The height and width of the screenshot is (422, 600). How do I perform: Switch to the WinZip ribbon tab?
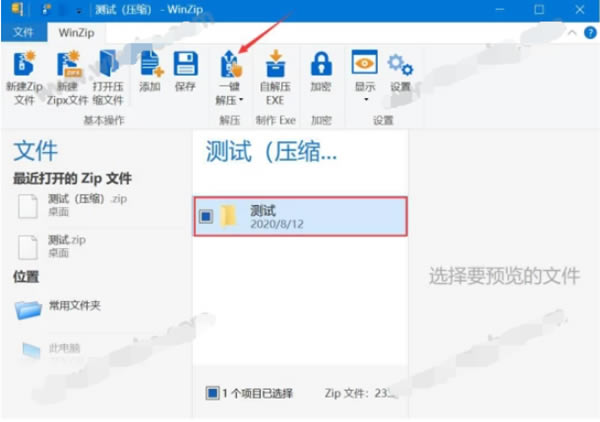[x=75, y=32]
